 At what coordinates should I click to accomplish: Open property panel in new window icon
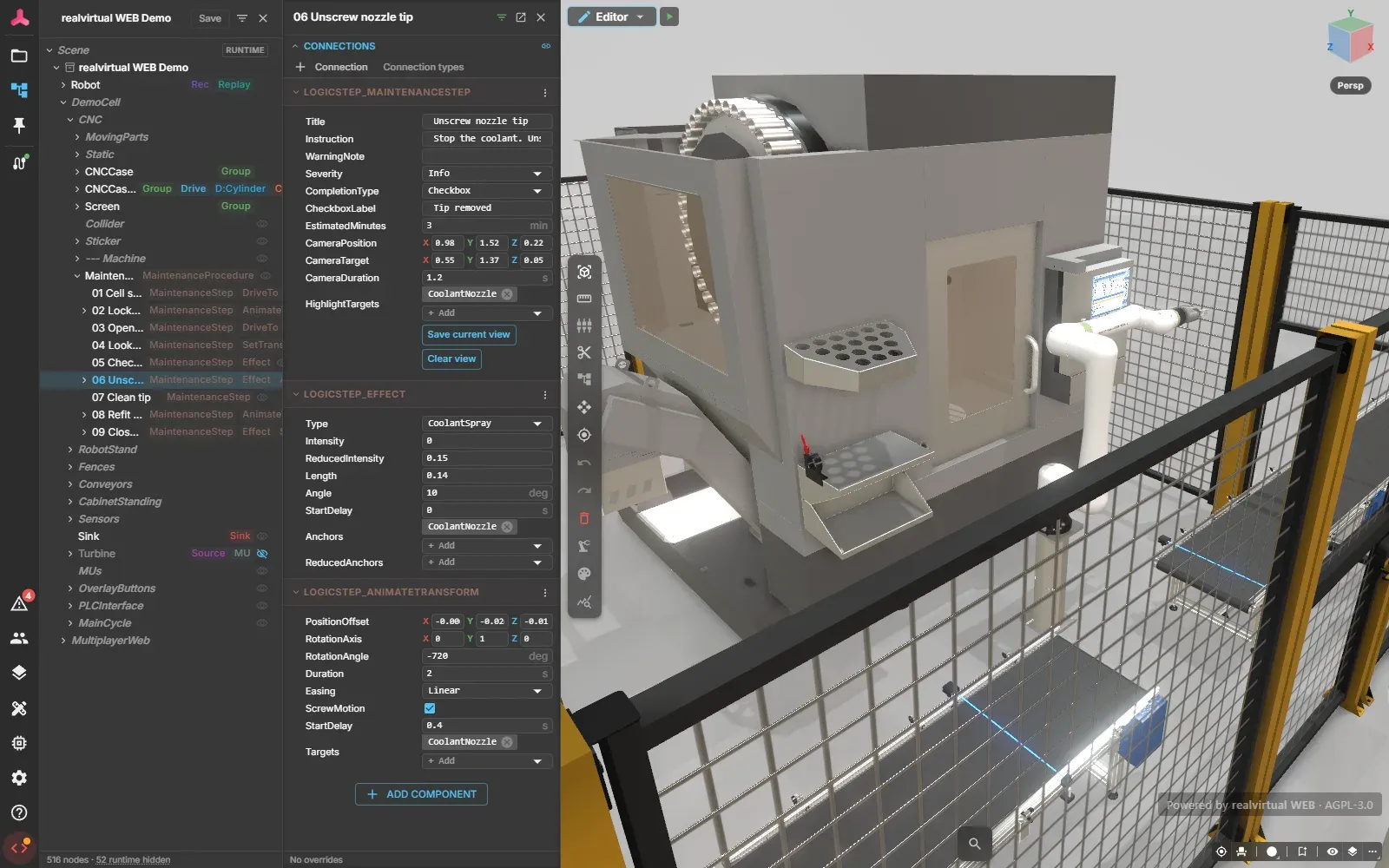[521, 17]
